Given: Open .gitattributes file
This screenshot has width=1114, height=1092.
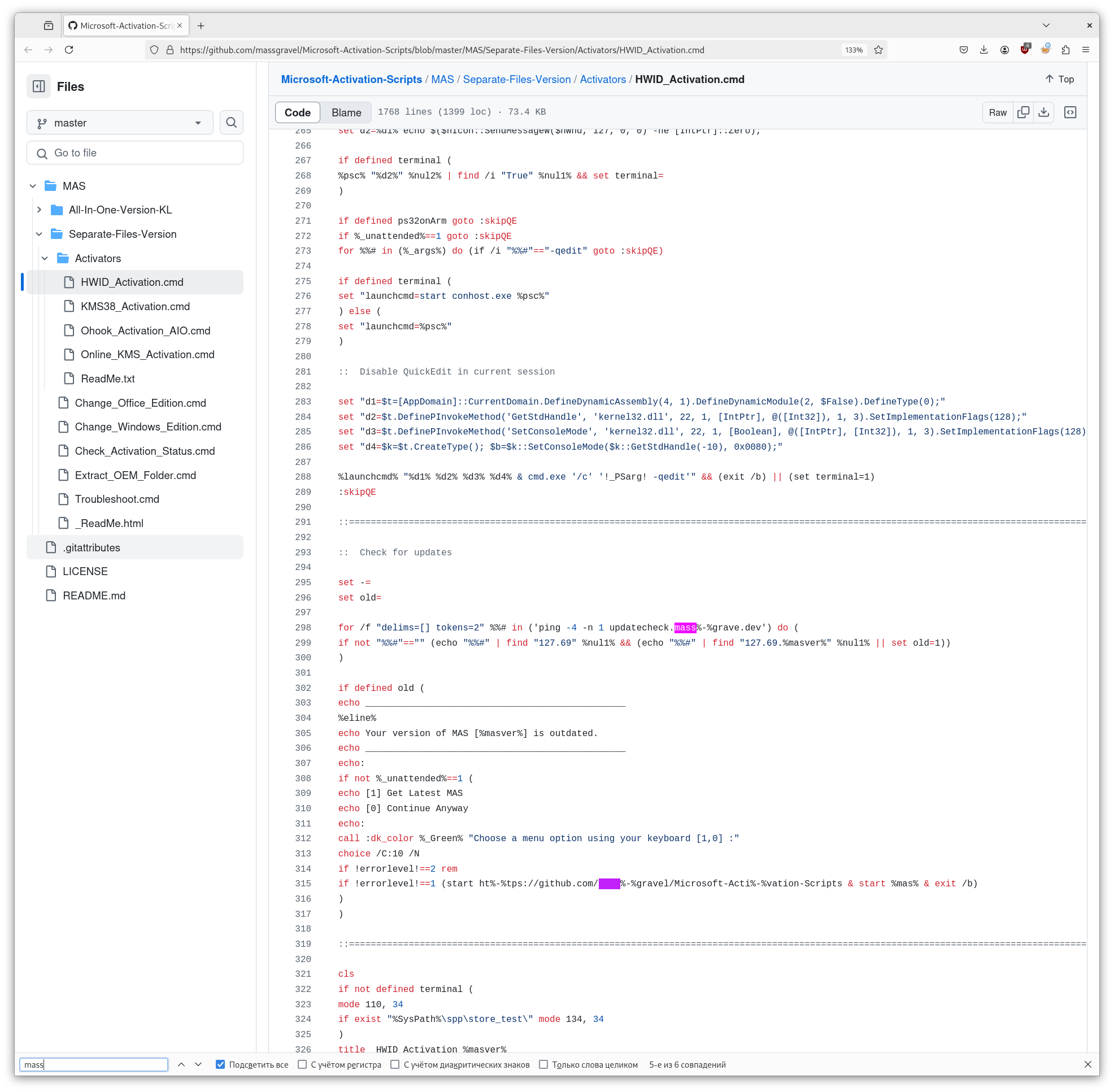Looking at the screenshot, I should 135,548.
